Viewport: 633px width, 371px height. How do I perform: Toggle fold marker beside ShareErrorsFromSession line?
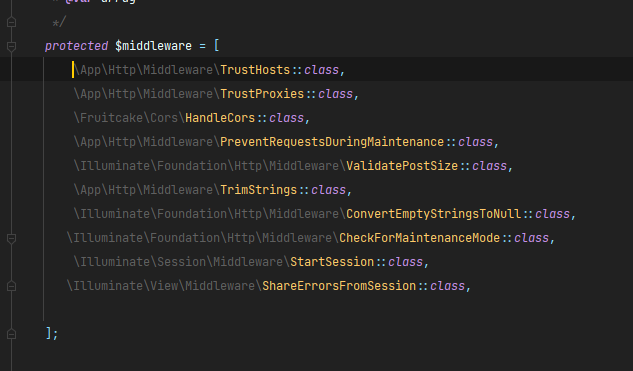click(12, 286)
